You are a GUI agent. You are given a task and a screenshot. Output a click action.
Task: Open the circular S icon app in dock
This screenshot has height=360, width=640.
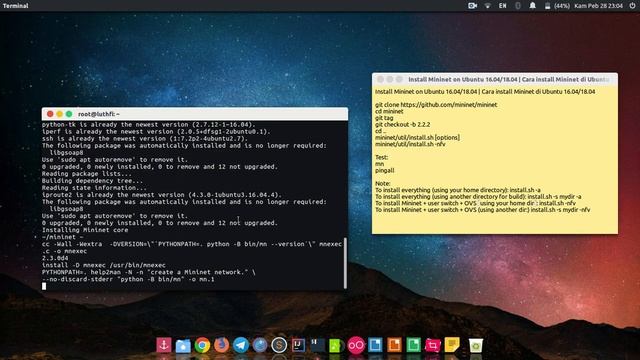pos(279,345)
